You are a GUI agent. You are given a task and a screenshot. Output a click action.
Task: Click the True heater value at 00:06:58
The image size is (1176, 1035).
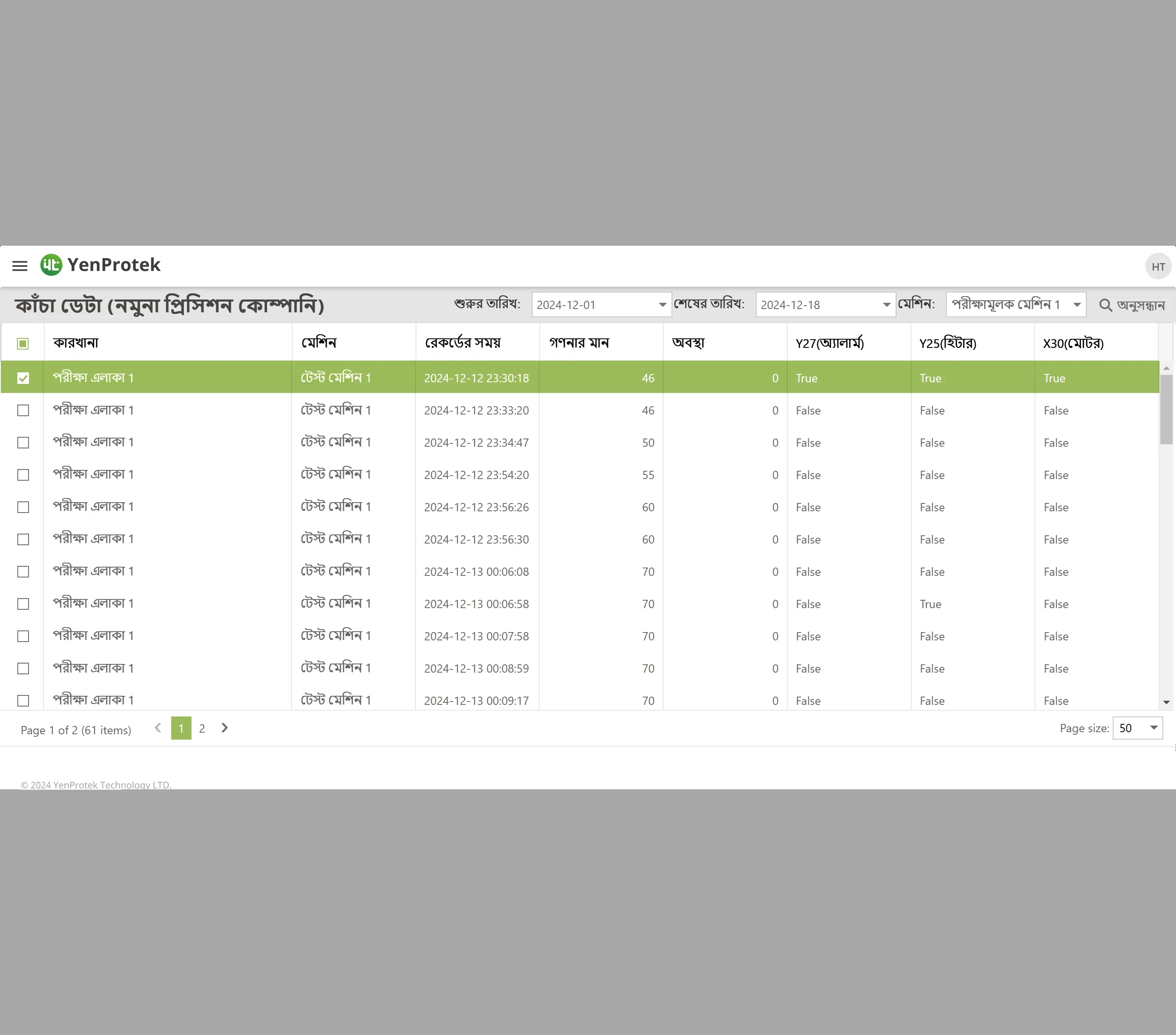tap(930, 604)
